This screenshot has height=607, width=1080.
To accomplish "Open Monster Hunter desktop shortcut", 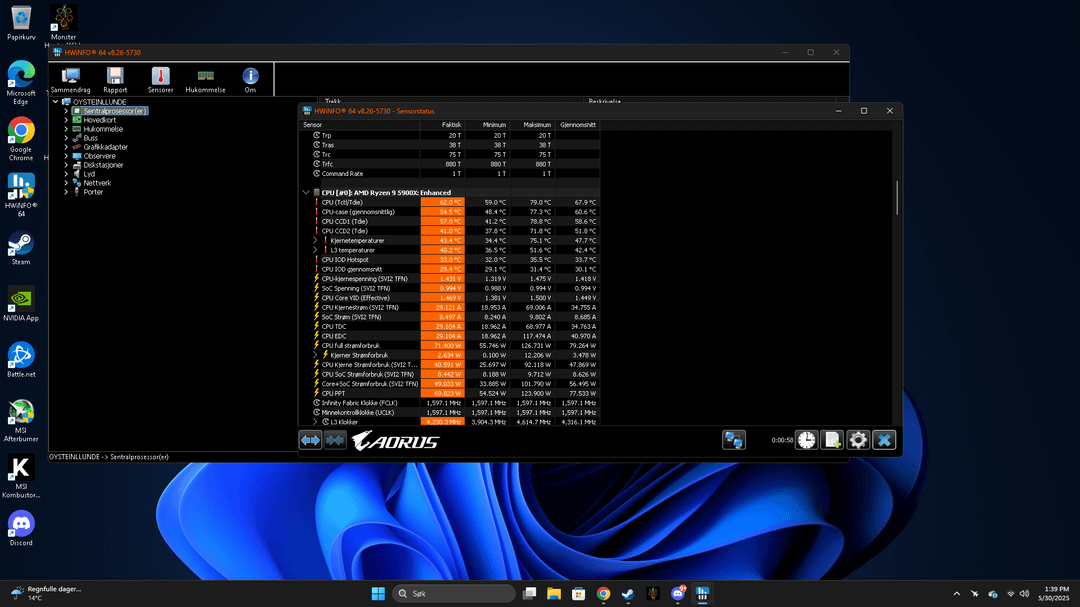I will pos(63,23).
